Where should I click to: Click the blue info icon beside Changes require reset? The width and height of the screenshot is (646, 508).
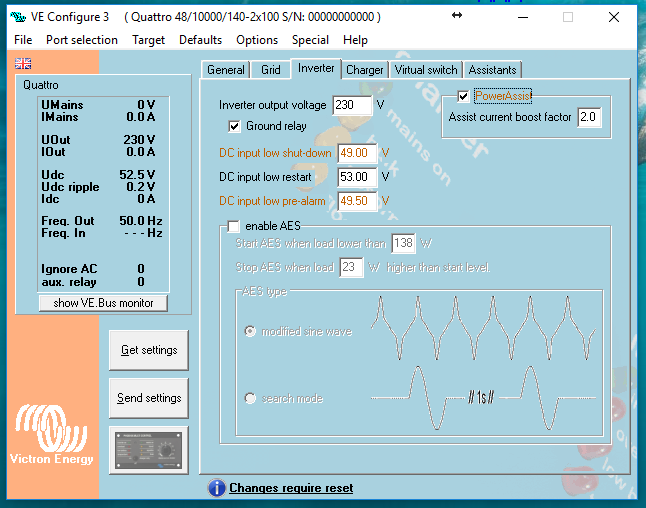217,488
